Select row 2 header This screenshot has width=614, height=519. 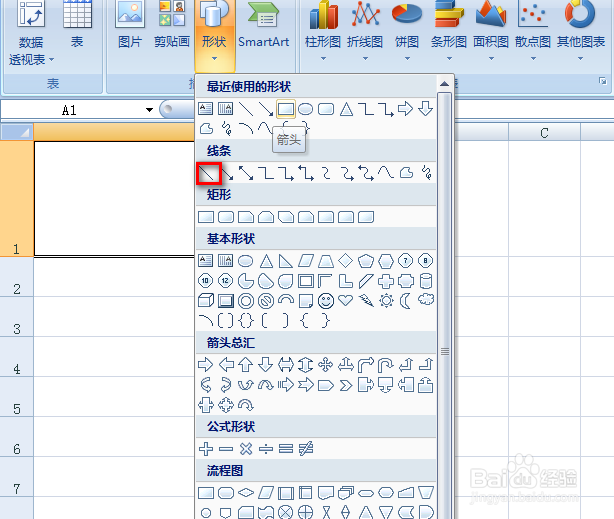coord(17,277)
